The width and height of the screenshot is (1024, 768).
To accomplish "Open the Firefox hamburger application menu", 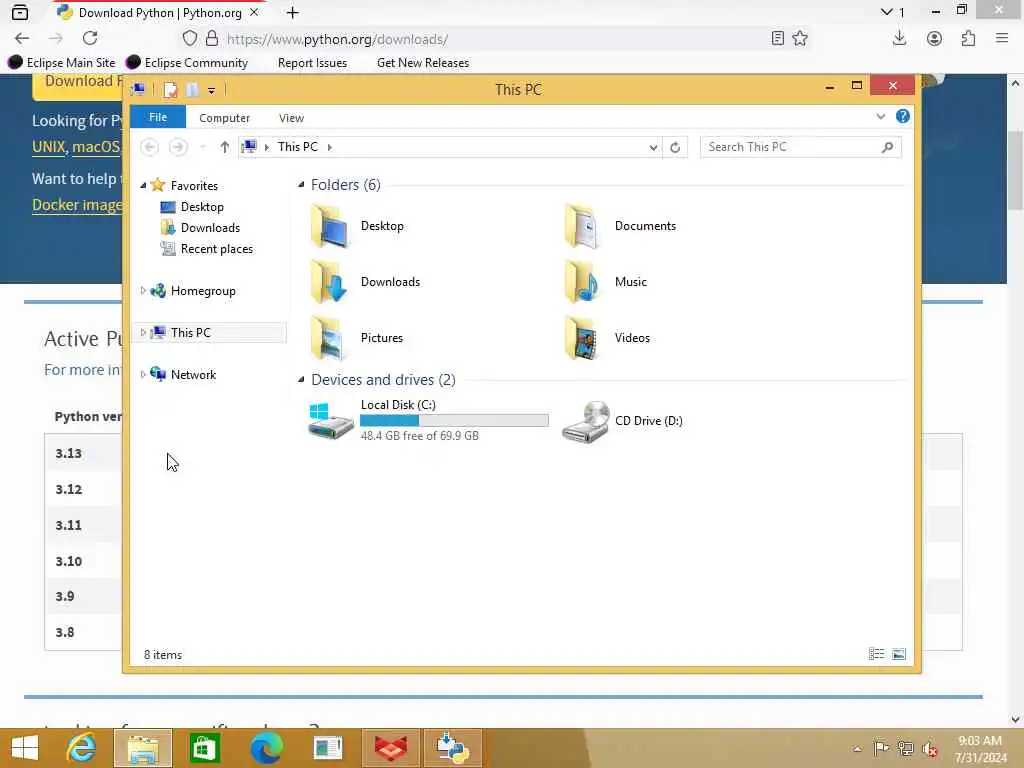I will [x=1002, y=39].
